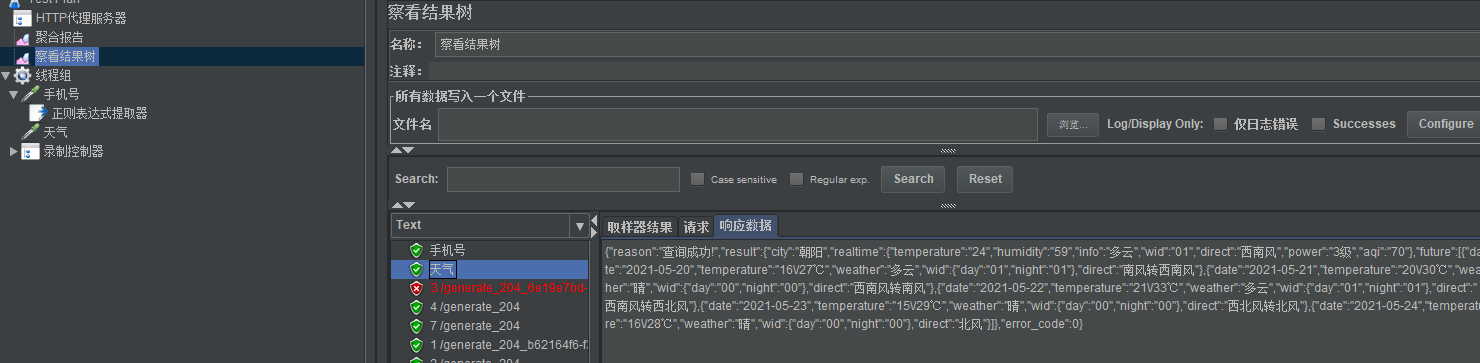Collapse the 手机号 tree node
Image resolution: width=1480 pixels, height=363 pixels.
[x=14, y=94]
